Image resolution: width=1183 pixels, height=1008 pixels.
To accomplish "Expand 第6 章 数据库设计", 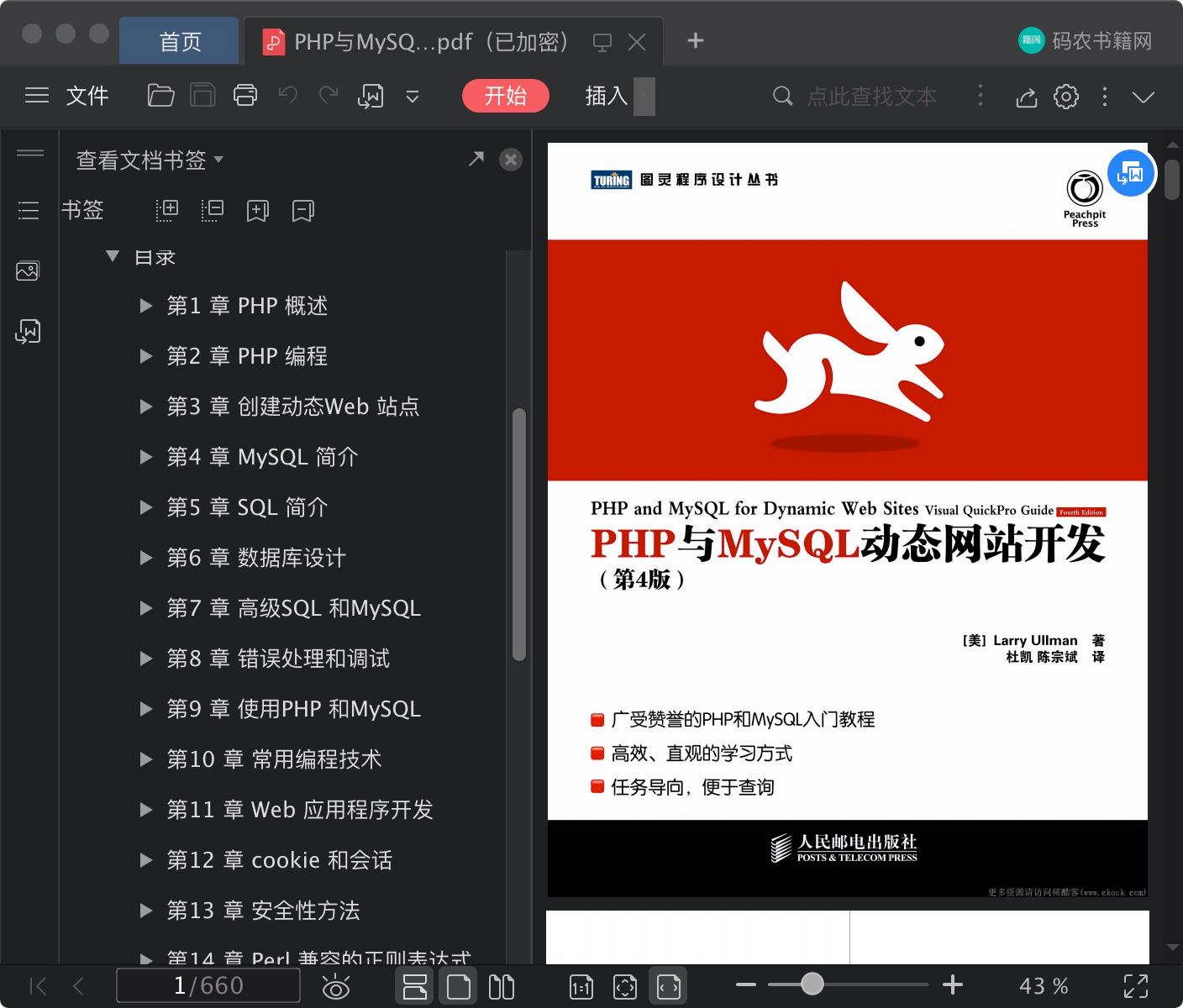I will pyautogui.click(x=146, y=558).
